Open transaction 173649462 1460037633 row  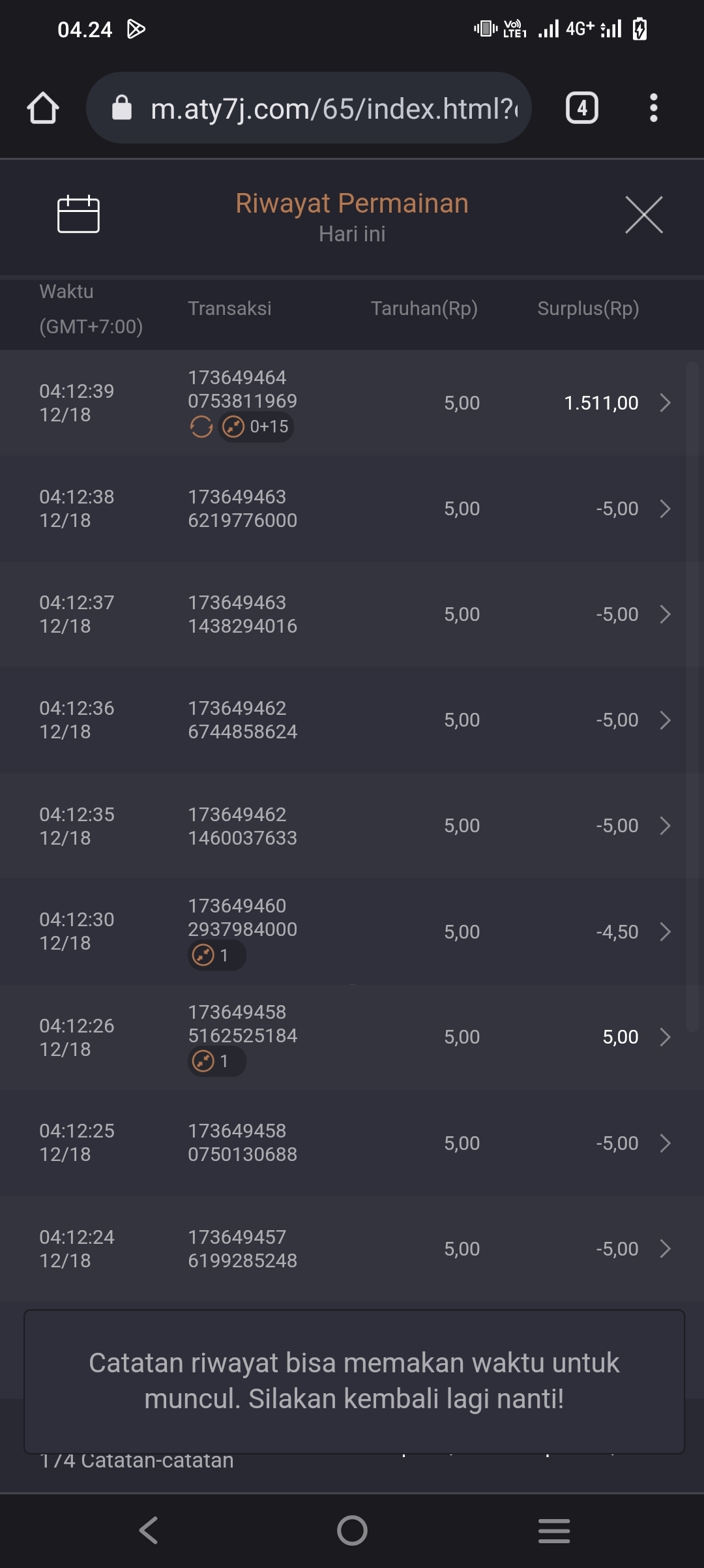click(352, 826)
